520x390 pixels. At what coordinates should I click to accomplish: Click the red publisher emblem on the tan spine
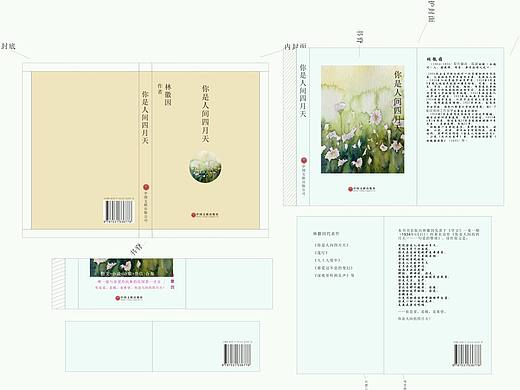pos(146,187)
